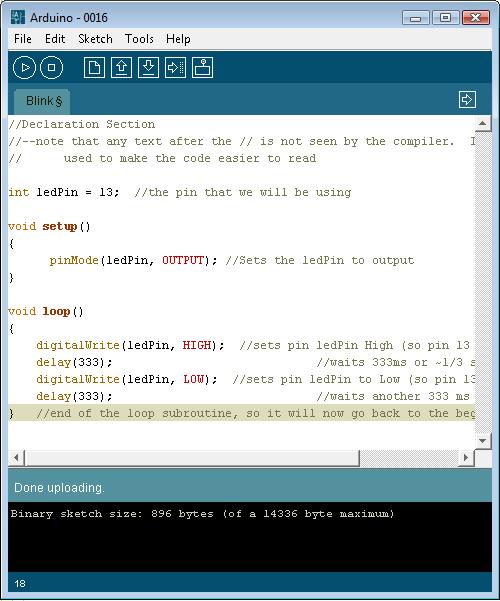
Task: Open the Serial Monitor icon
Action: pyautogui.click(x=202, y=68)
